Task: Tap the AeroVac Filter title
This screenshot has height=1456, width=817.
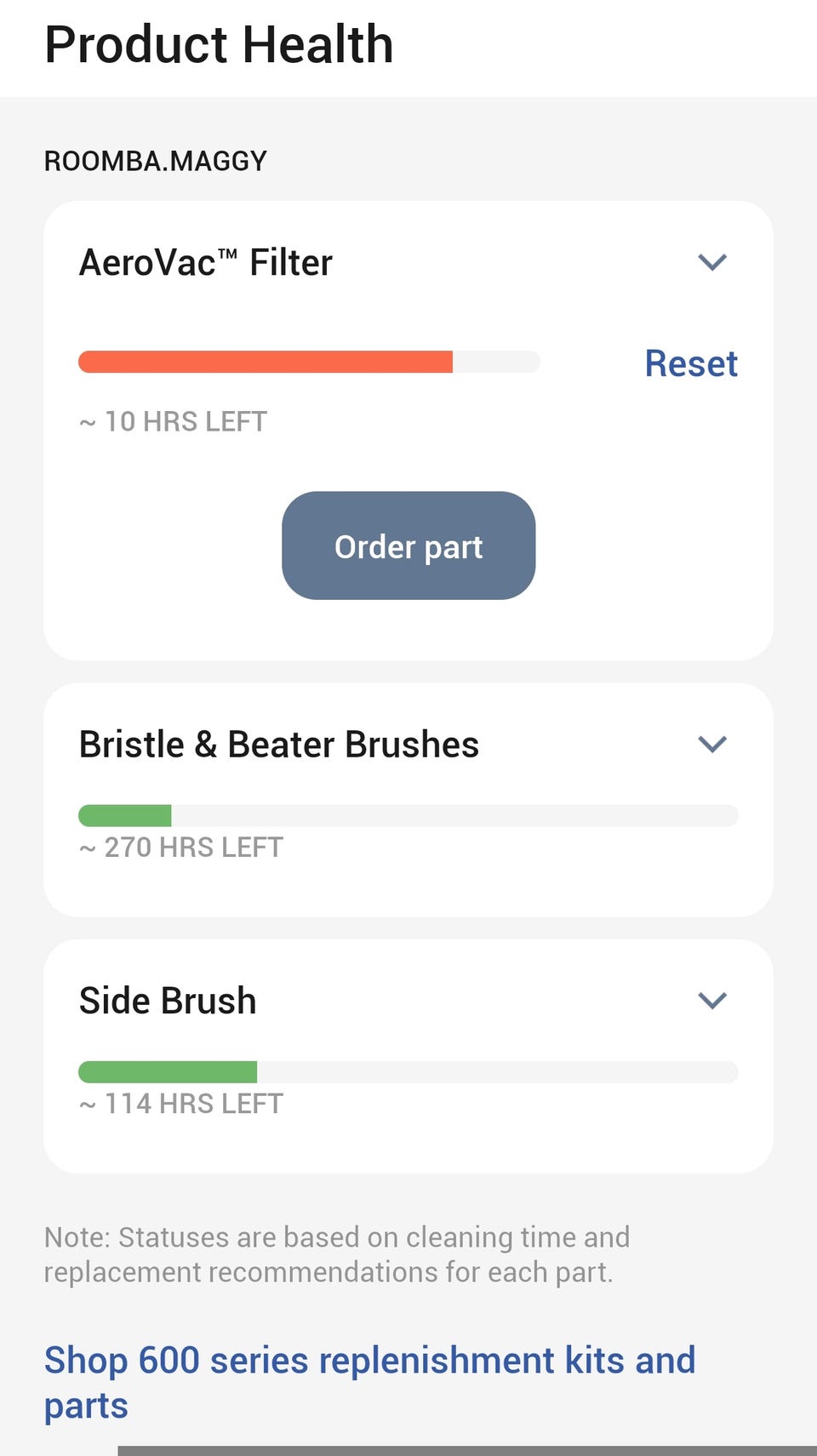Action: pos(206,263)
